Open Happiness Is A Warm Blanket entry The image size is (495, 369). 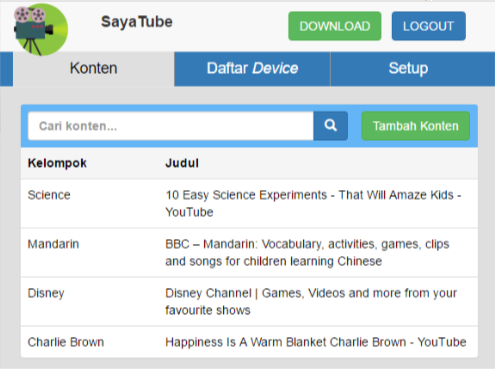pos(316,342)
